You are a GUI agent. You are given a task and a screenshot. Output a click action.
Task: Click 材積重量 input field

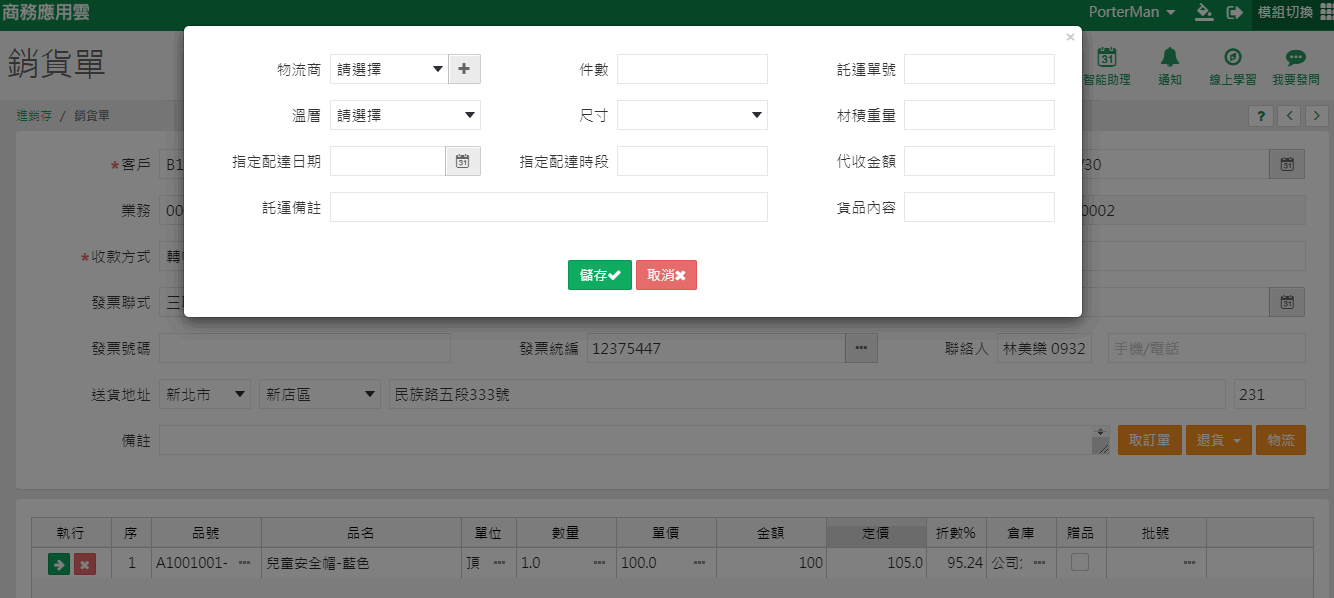[x=979, y=115]
